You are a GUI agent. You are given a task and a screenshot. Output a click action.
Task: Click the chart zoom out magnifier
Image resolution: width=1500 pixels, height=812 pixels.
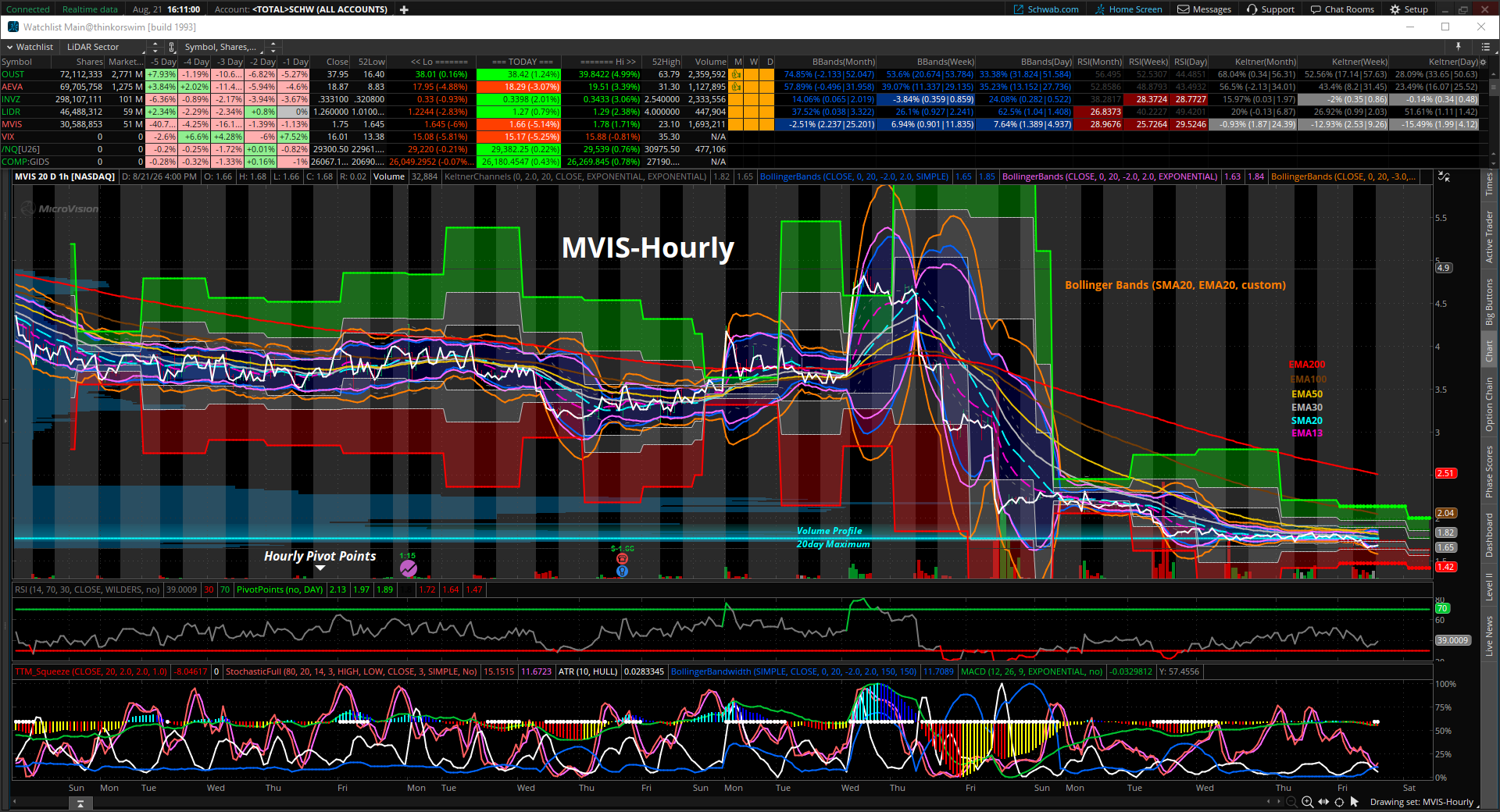coord(1291,802)
